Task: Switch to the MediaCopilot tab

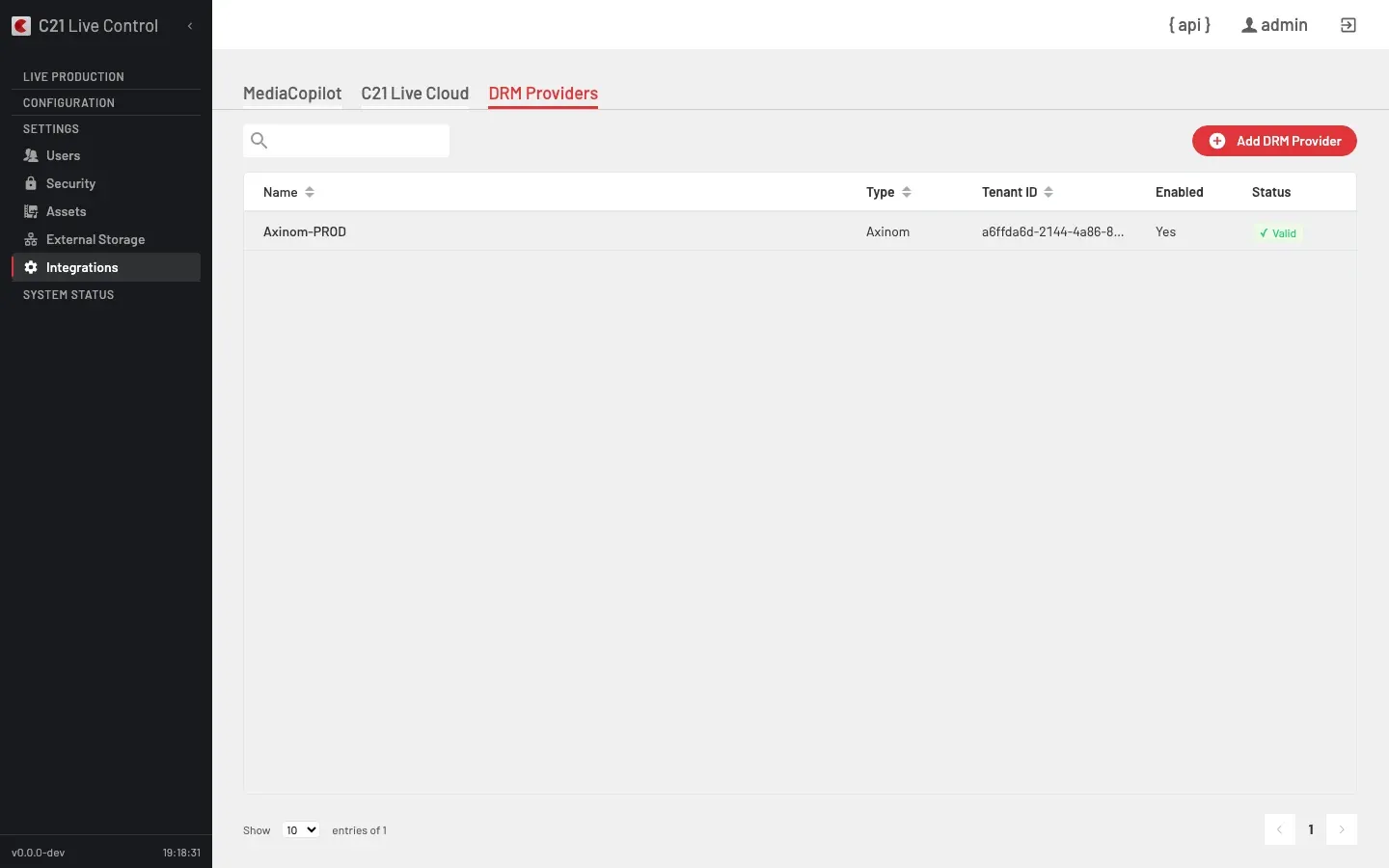Action: [x=292, y=94]
